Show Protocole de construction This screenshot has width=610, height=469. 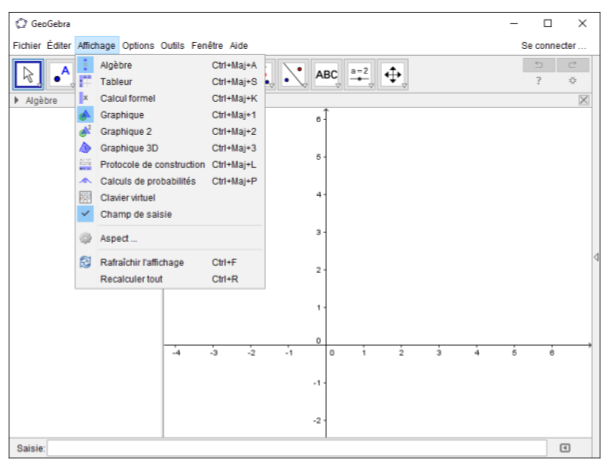click(170, 164)
